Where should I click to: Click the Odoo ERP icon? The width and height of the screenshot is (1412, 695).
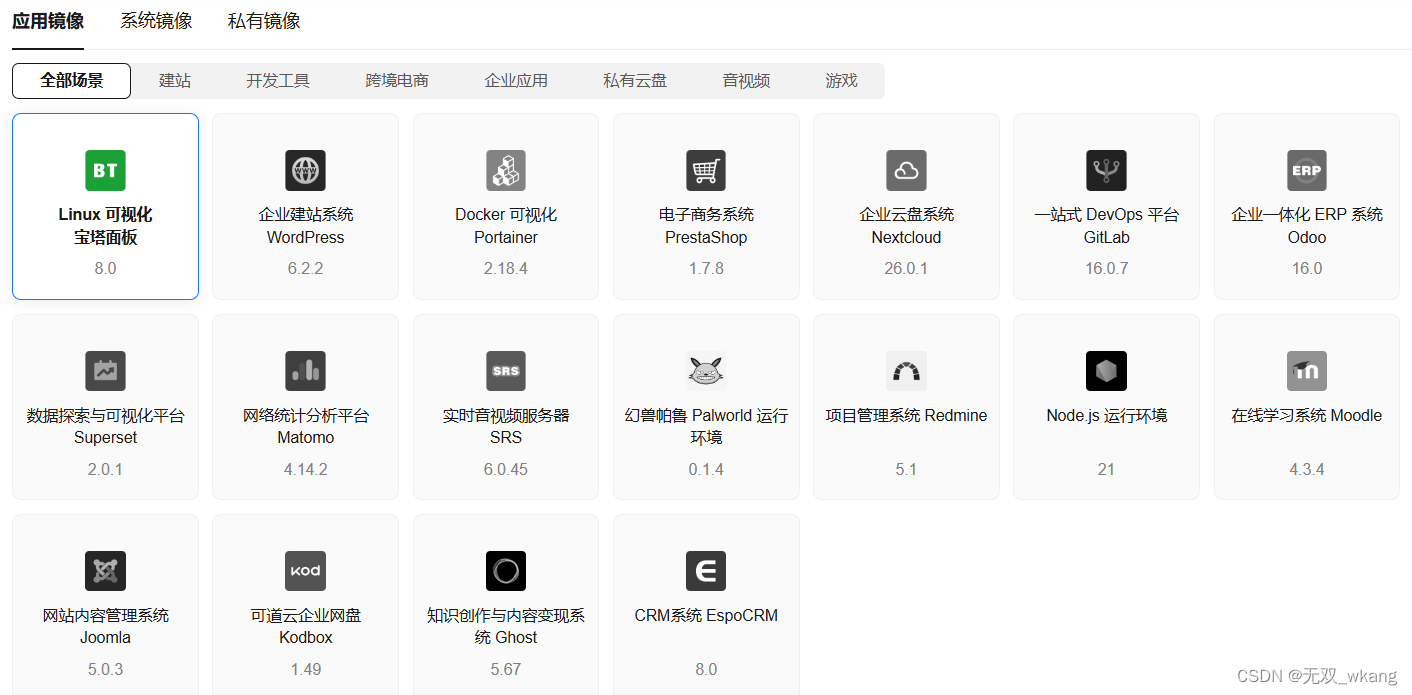[x=1307, y=171]
